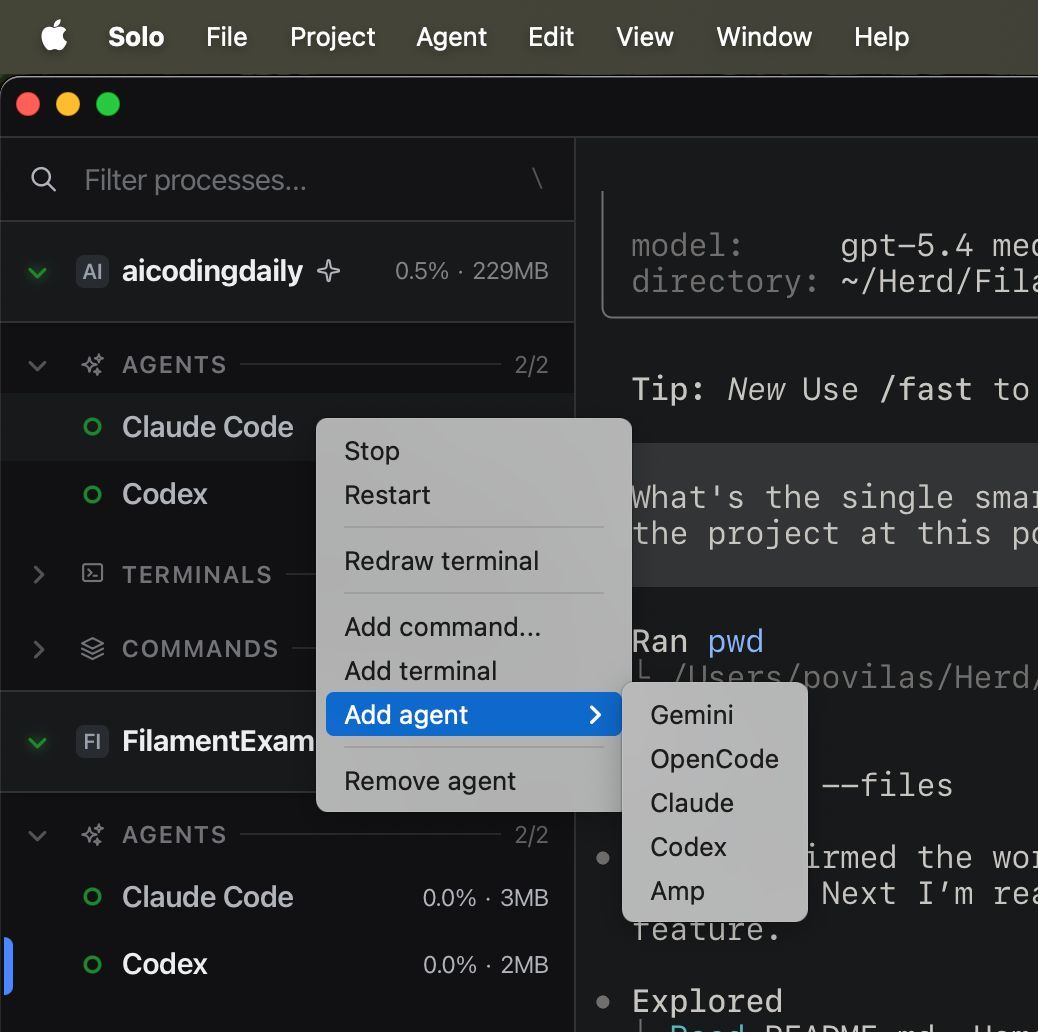Click the sparkle icon beside aicodingdaily
The image size is (1038, 1032).
327,270
